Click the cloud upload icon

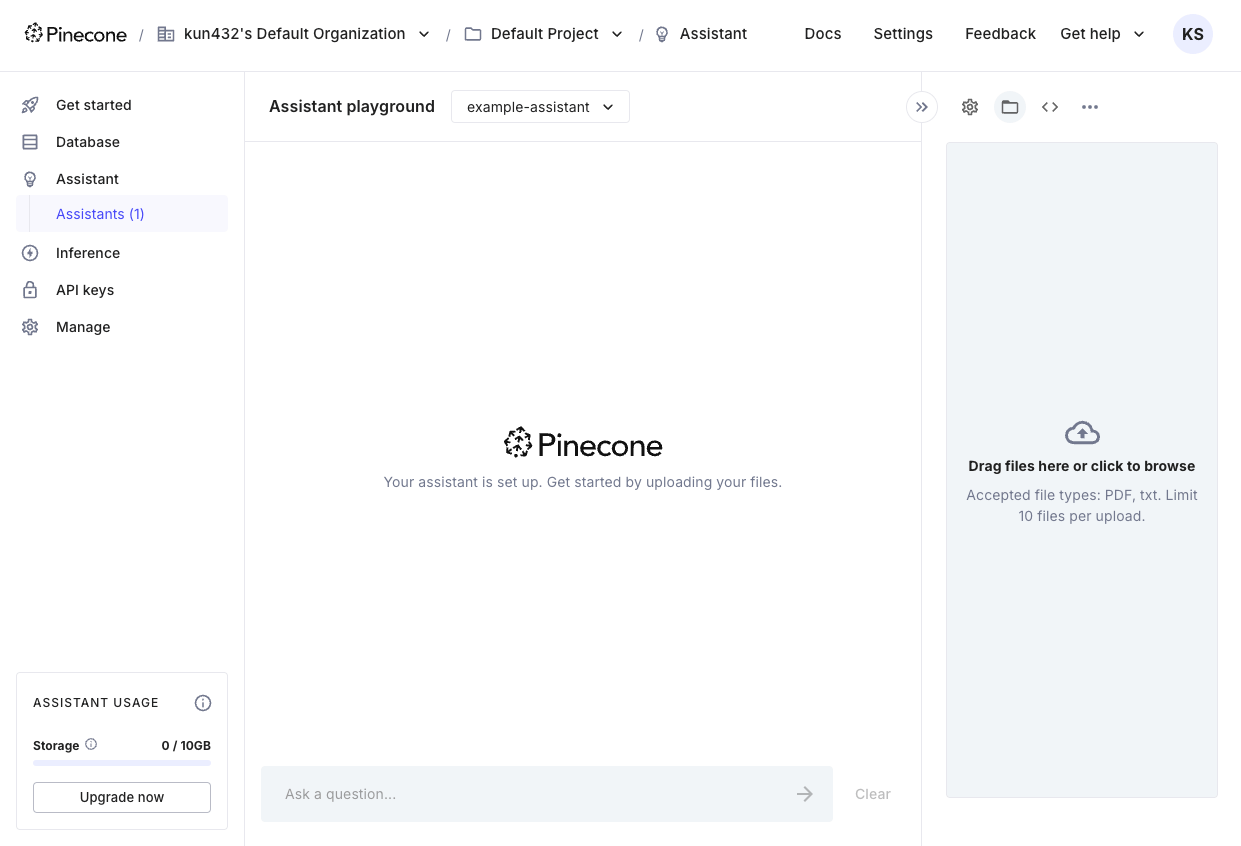point(1082,433)
